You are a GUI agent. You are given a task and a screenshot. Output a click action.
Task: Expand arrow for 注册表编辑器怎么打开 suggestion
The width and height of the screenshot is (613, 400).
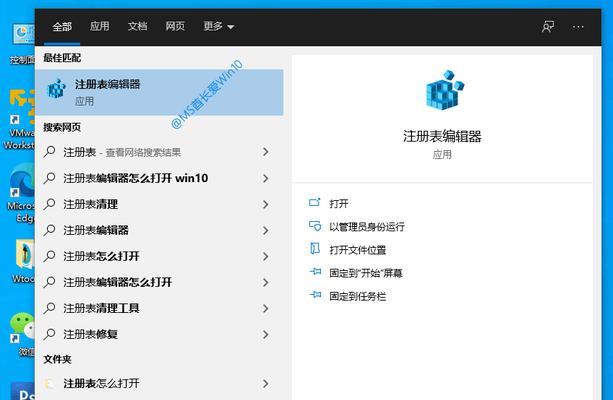[x=265, y=282]
